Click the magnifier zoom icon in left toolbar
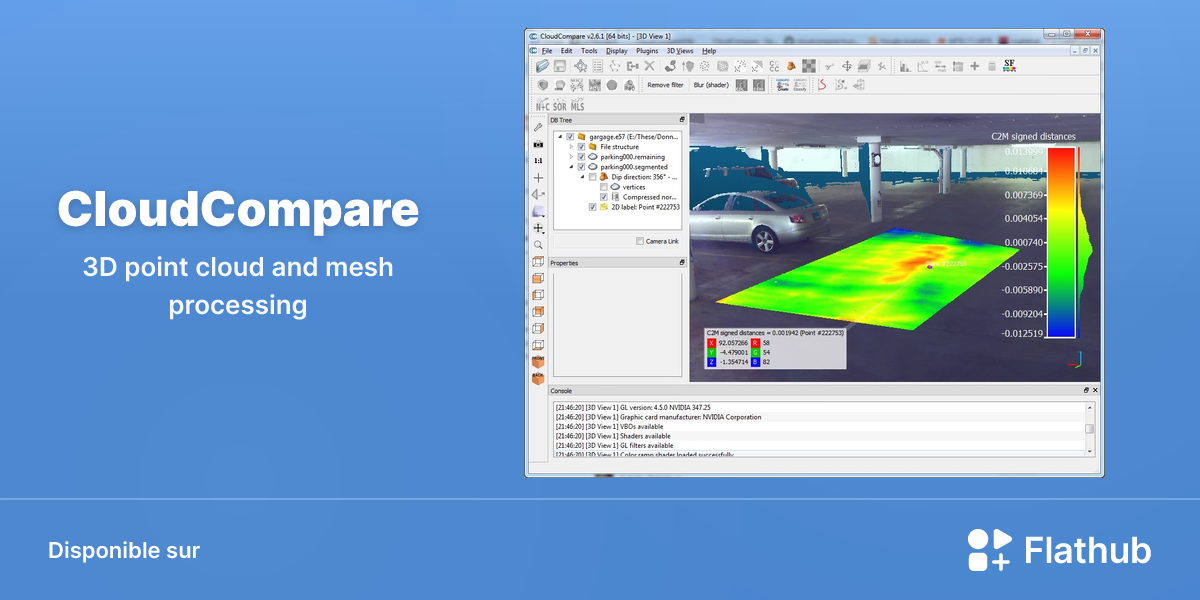The height and width of the screenshot is (600, 1200). coord(538,245)
